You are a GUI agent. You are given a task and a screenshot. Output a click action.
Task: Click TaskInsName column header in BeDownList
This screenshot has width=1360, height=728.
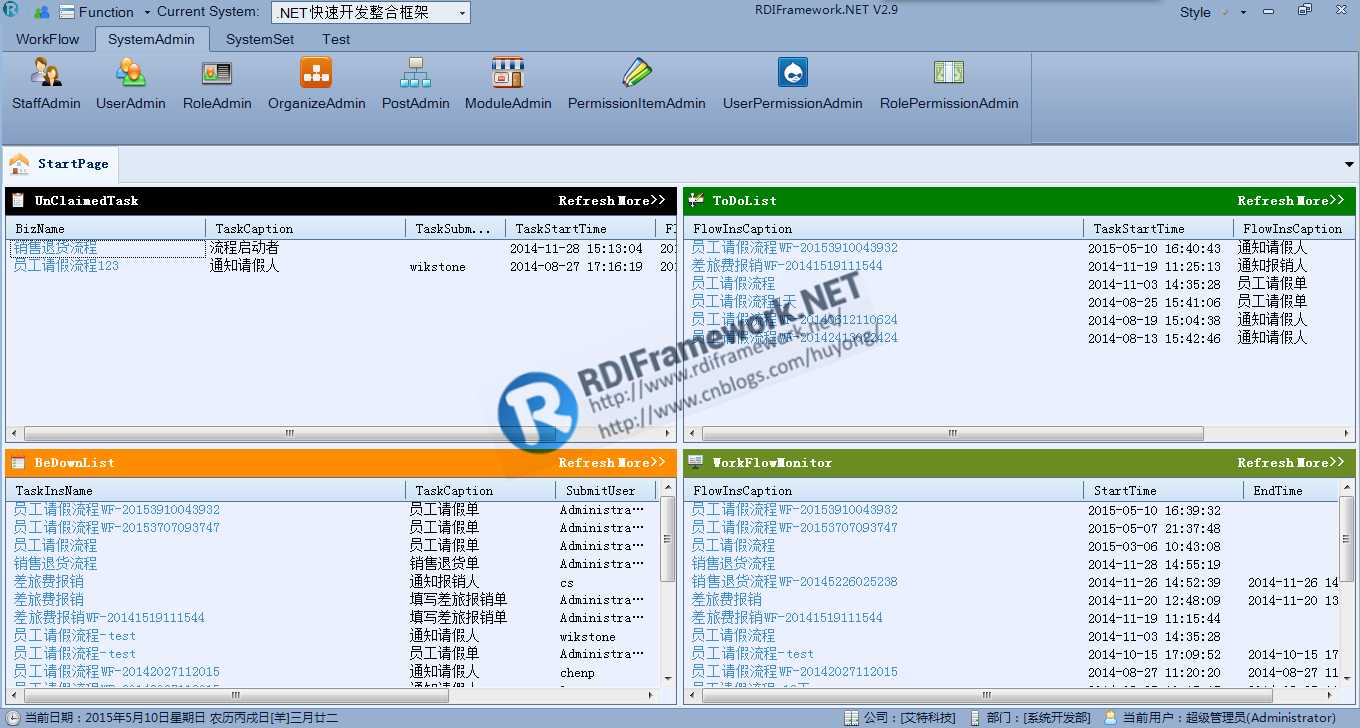(x=206, y=491)
